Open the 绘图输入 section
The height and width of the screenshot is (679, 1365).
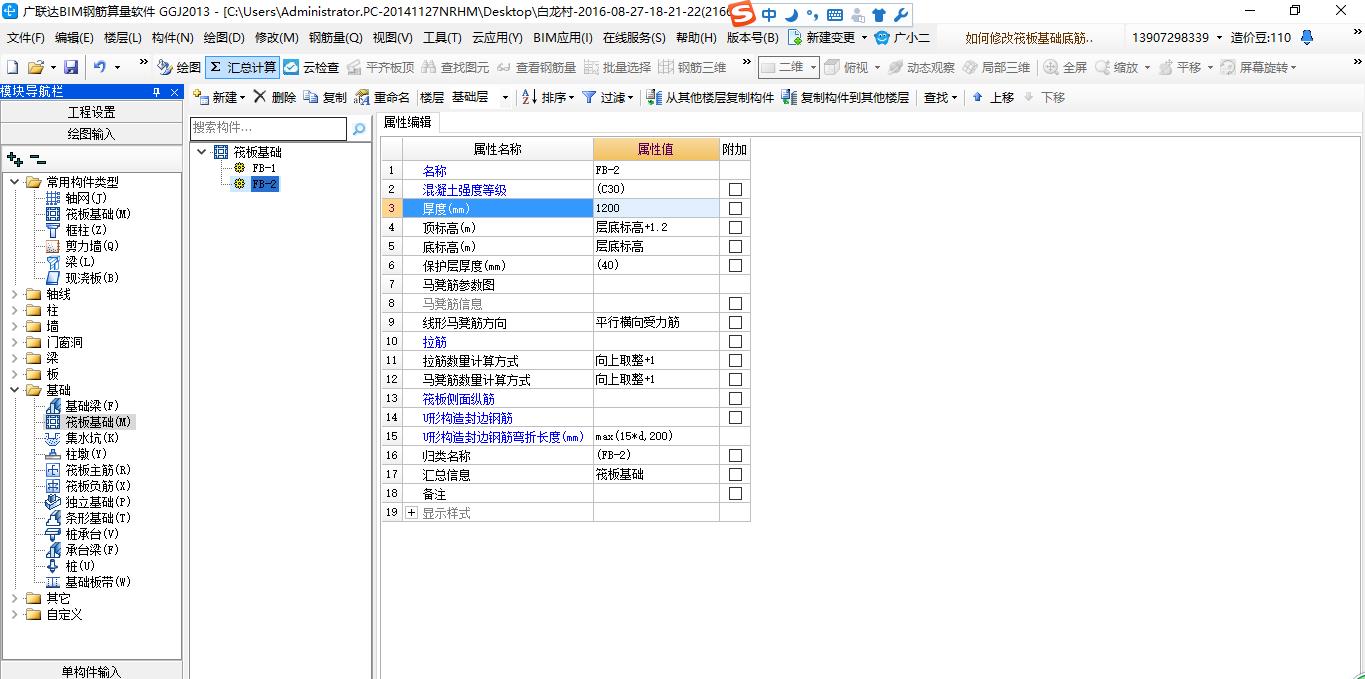click(x=91, y=134)
